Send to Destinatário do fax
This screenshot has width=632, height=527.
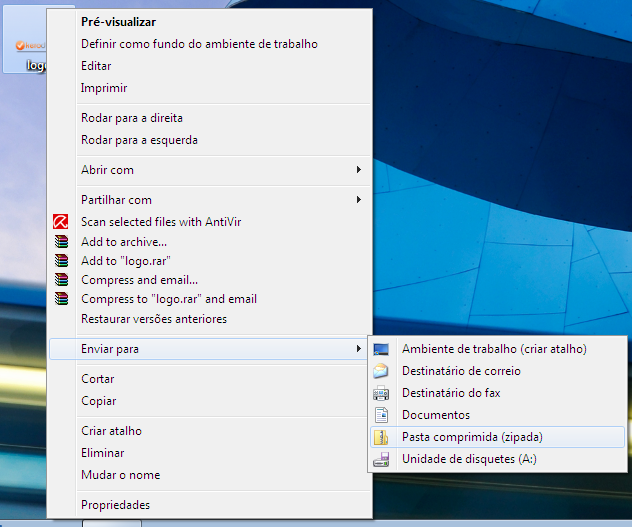pos(497,393)
